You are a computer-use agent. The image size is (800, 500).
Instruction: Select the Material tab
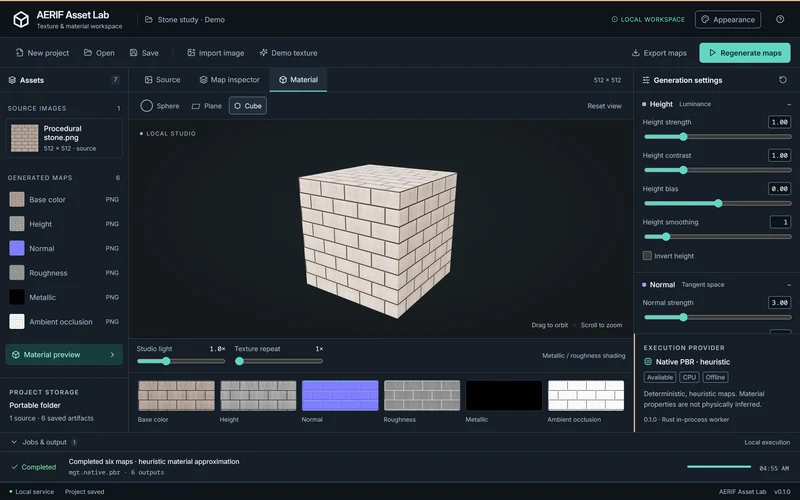point(298,80)
